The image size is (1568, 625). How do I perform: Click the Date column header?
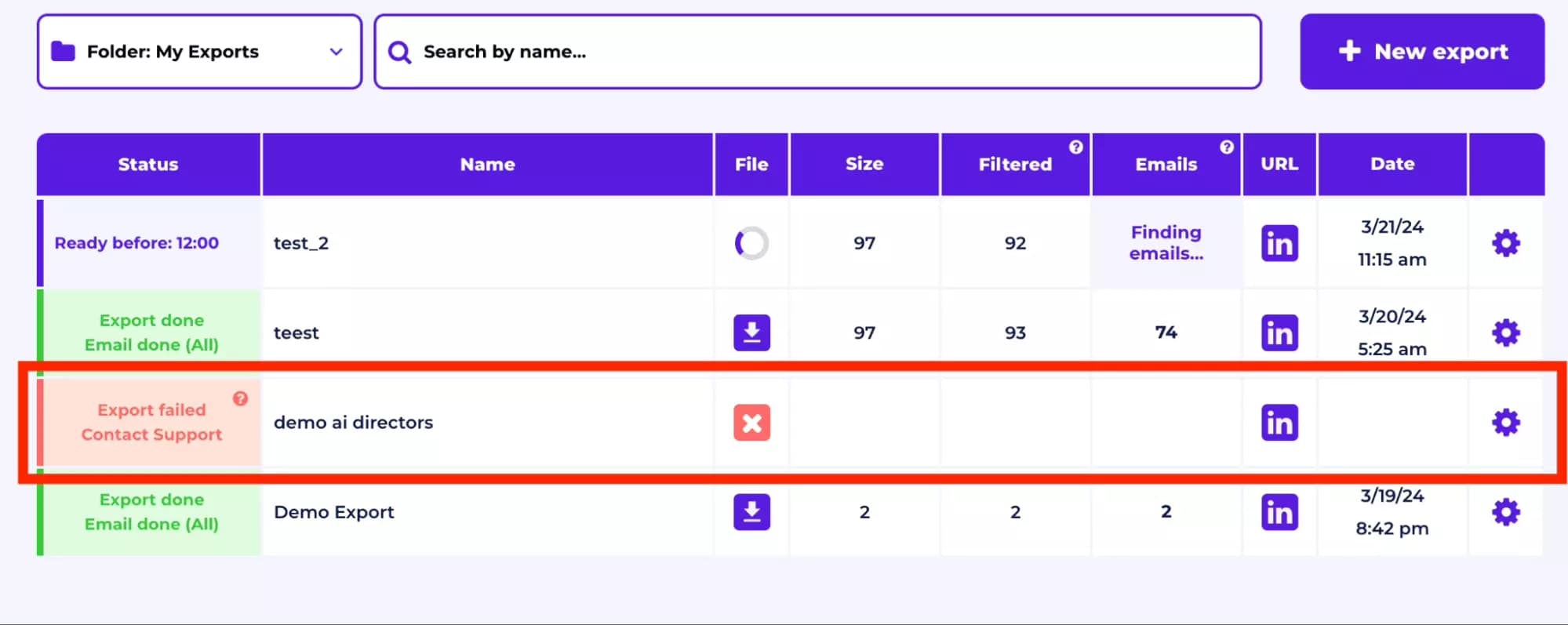pyautogui.click(x=1392, y=164)
